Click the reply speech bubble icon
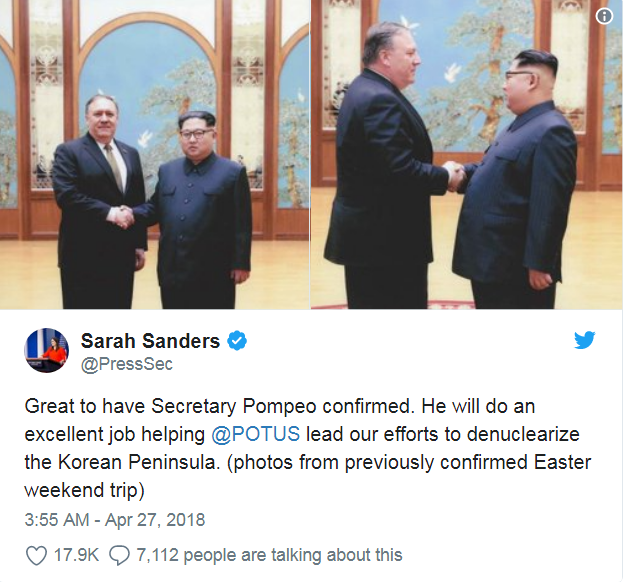Viewport: 625px width, 582px height. pyautogui.click(x=119, y=555)
